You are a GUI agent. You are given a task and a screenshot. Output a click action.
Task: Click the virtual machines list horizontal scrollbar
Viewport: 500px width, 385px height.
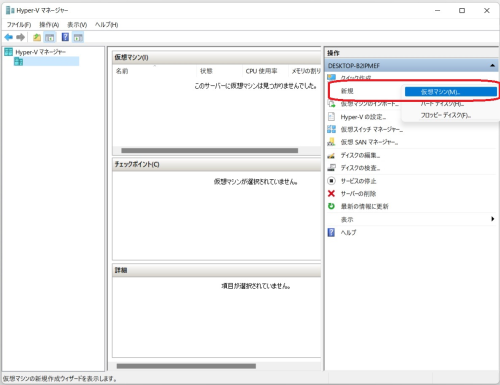pyautogui.click(x=210, y=151)
